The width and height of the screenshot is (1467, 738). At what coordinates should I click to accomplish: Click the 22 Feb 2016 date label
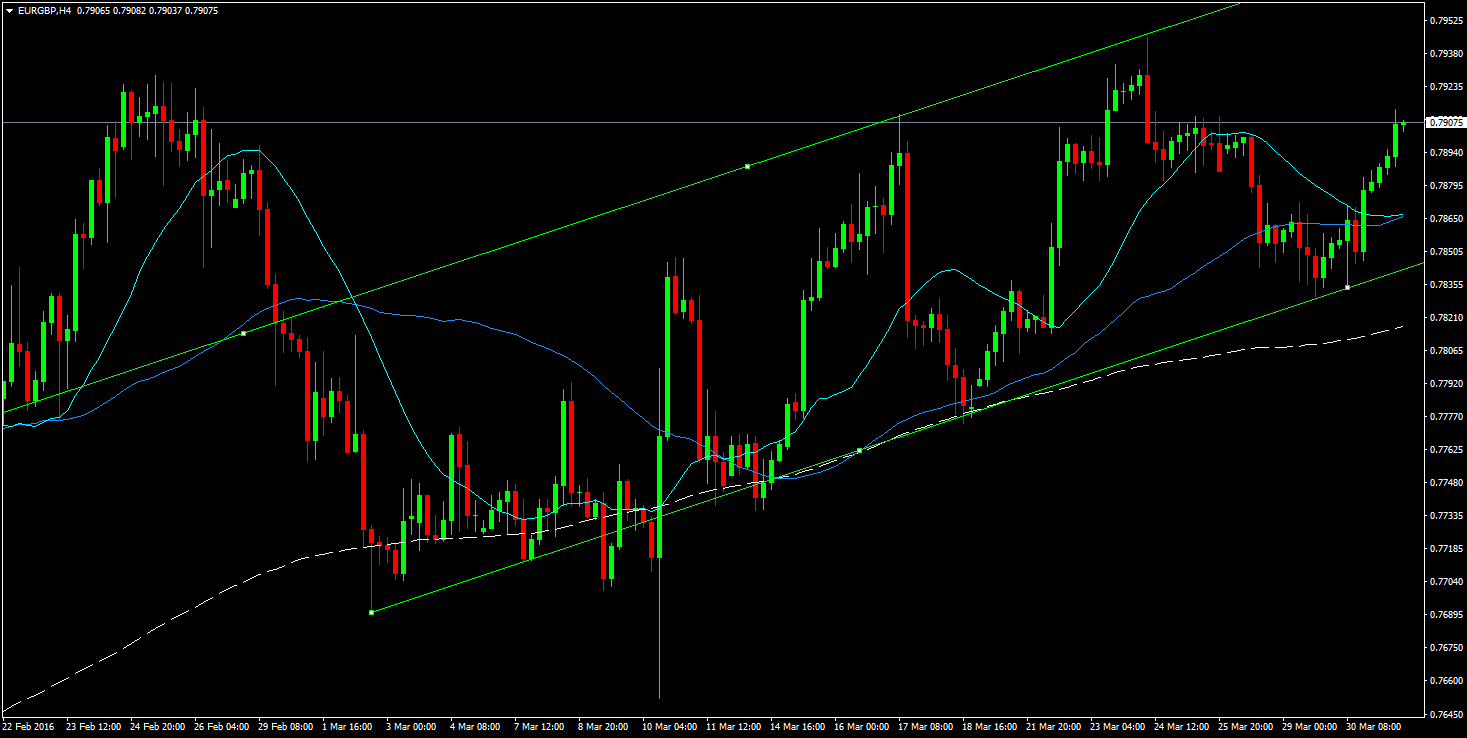tap(30, 727)
